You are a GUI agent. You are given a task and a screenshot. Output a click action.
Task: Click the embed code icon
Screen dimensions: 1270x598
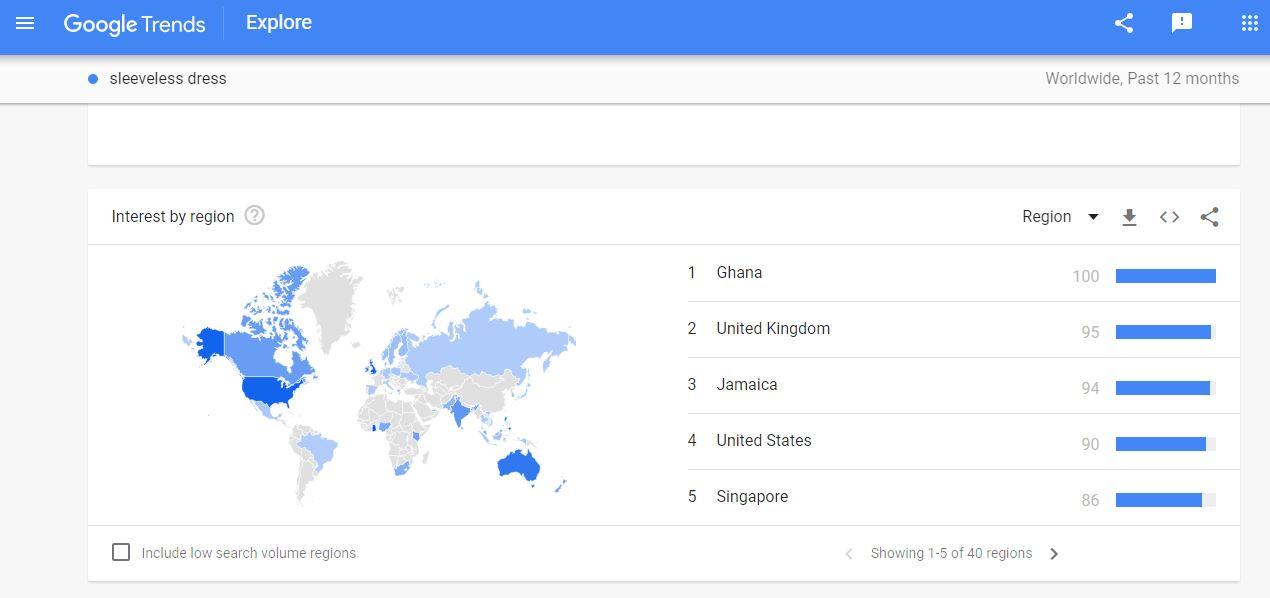[1169, 217]
